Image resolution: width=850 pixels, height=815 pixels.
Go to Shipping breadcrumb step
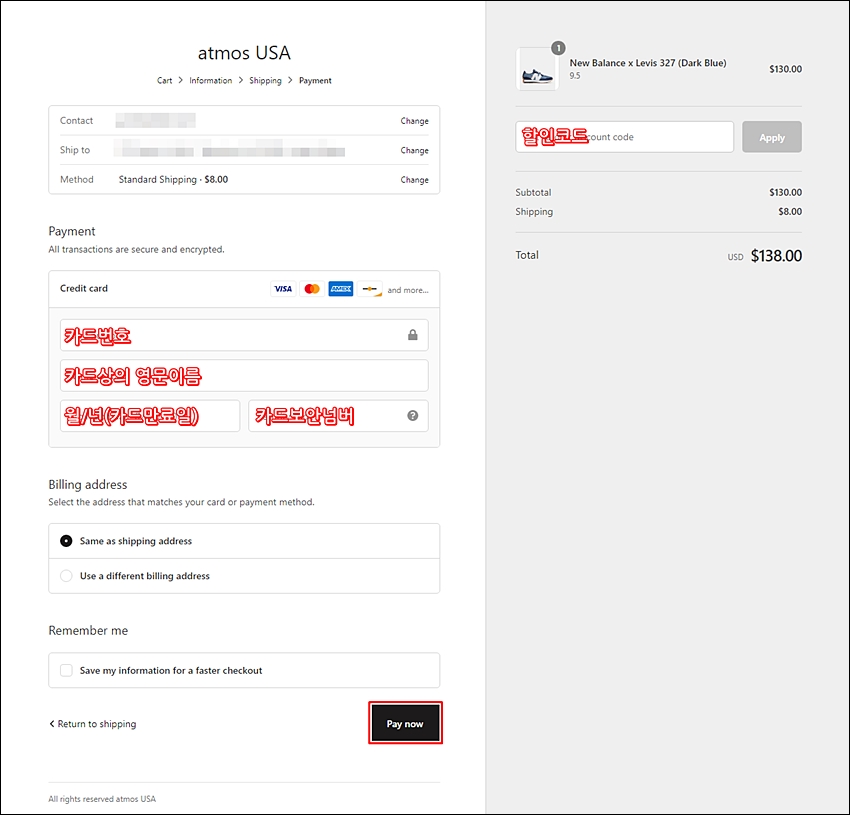[x=265, y=81]
